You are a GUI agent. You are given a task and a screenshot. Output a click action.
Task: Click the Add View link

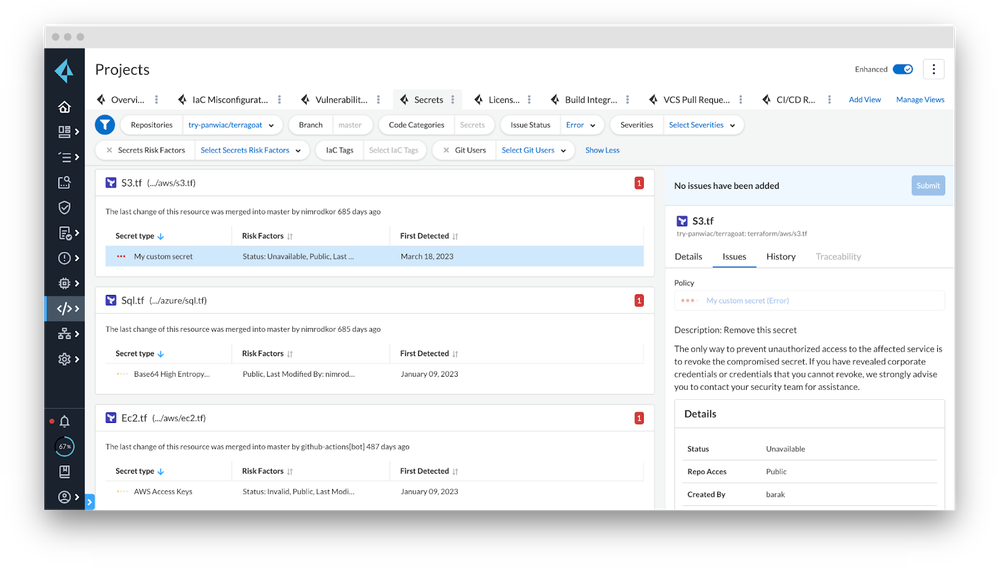[865, 99]
